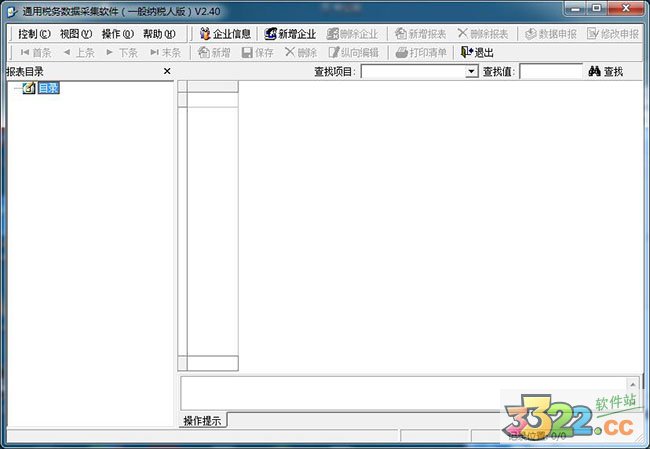The image size is (650, 449).
Task: Click the 删除报表 toolbar button
Action: coord(483,34)
